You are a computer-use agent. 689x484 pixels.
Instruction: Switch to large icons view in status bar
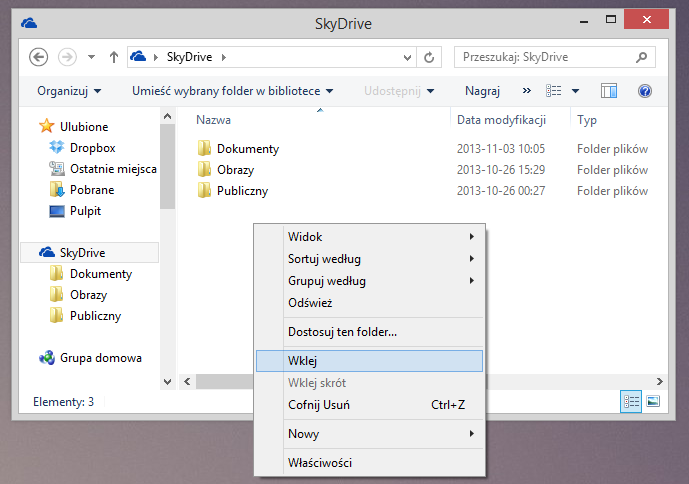point(653,401)
